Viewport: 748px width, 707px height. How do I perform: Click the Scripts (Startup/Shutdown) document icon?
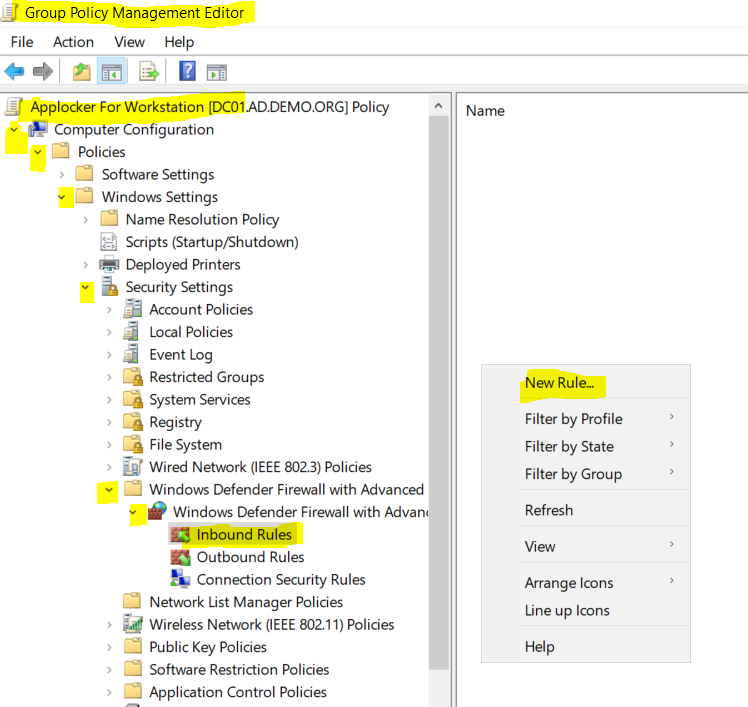(x=109, y=242)
